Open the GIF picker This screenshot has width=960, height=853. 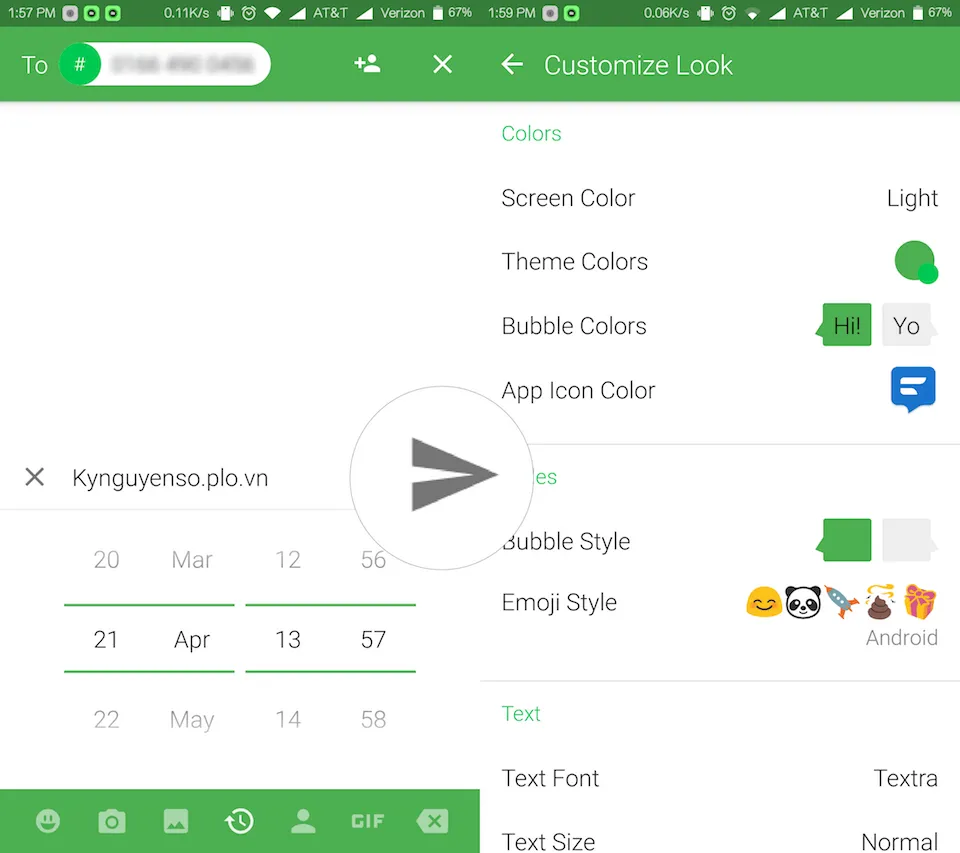click(367, 821)
